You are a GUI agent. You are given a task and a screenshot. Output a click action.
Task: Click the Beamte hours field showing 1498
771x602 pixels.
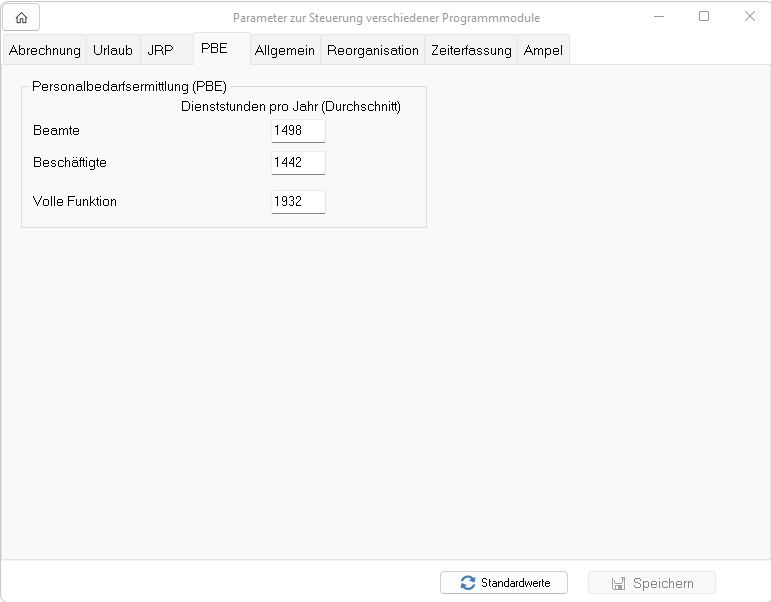(x=298, y=131)
